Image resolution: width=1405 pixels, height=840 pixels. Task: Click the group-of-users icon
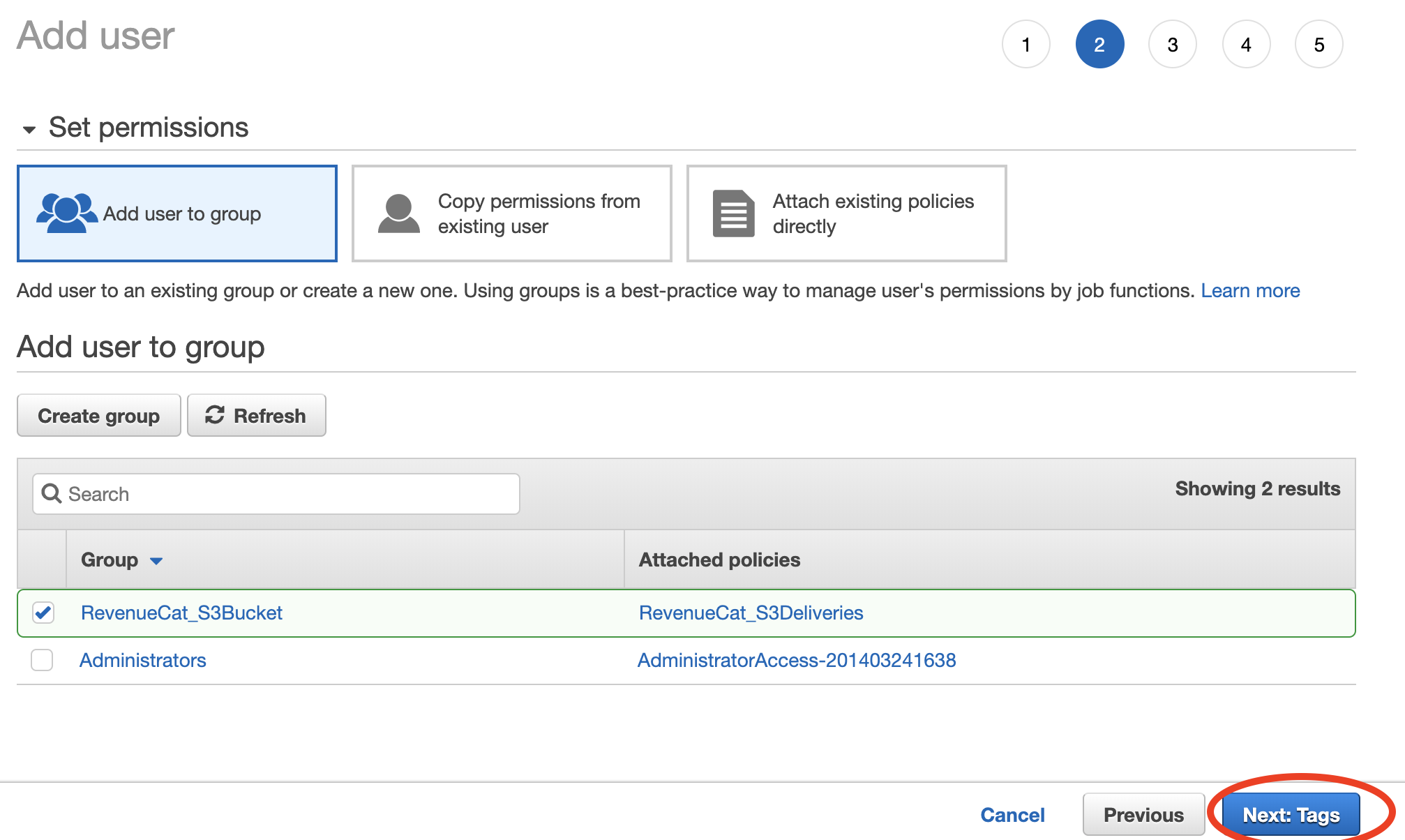pos(66,213)
